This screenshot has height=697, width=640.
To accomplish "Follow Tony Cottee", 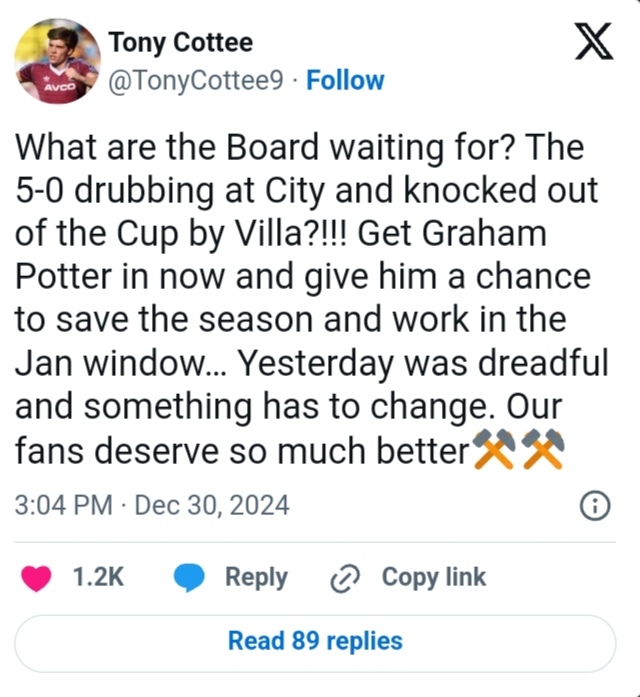I will [345, 81].
